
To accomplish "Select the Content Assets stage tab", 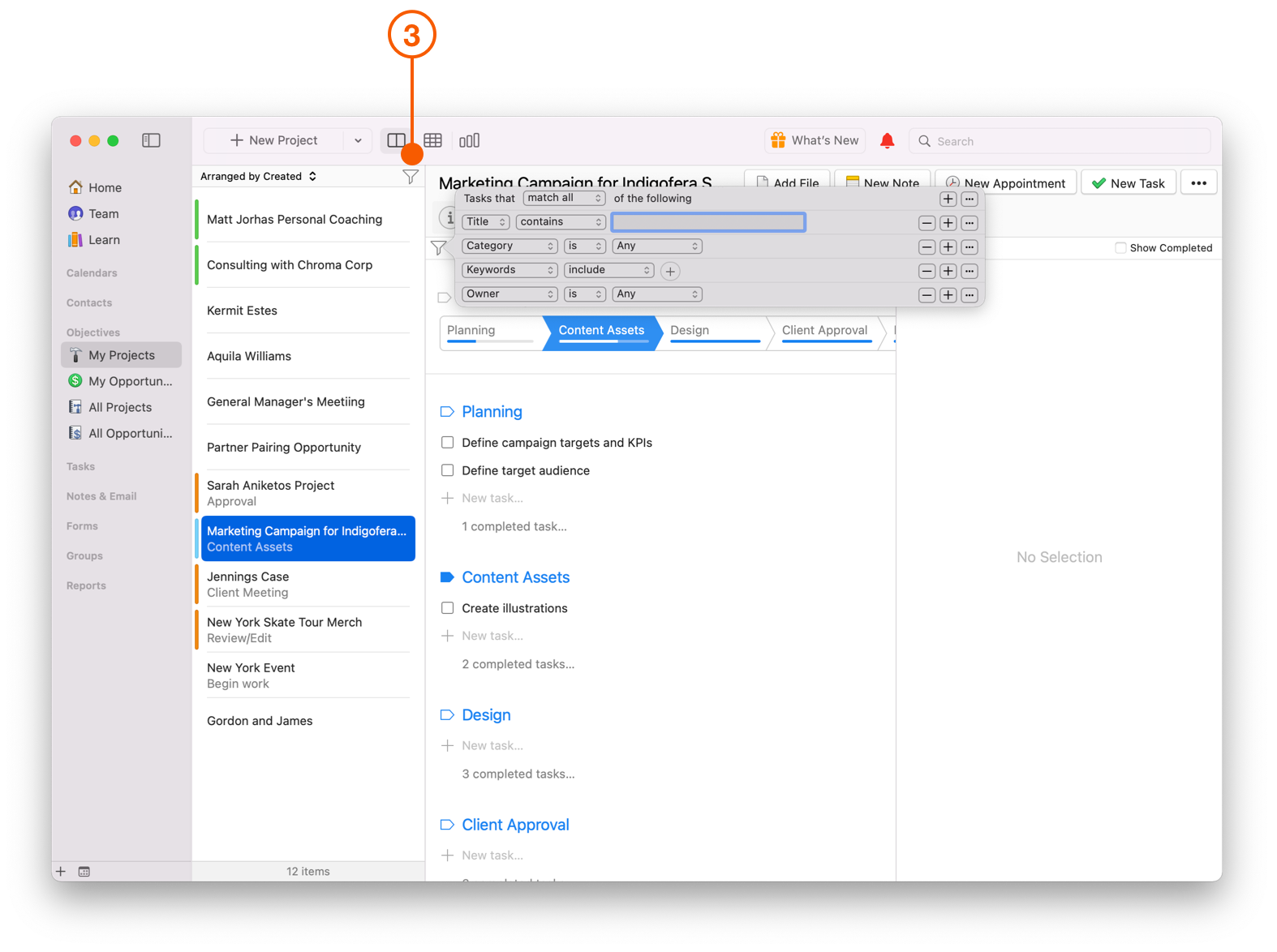I will (601, 332).
